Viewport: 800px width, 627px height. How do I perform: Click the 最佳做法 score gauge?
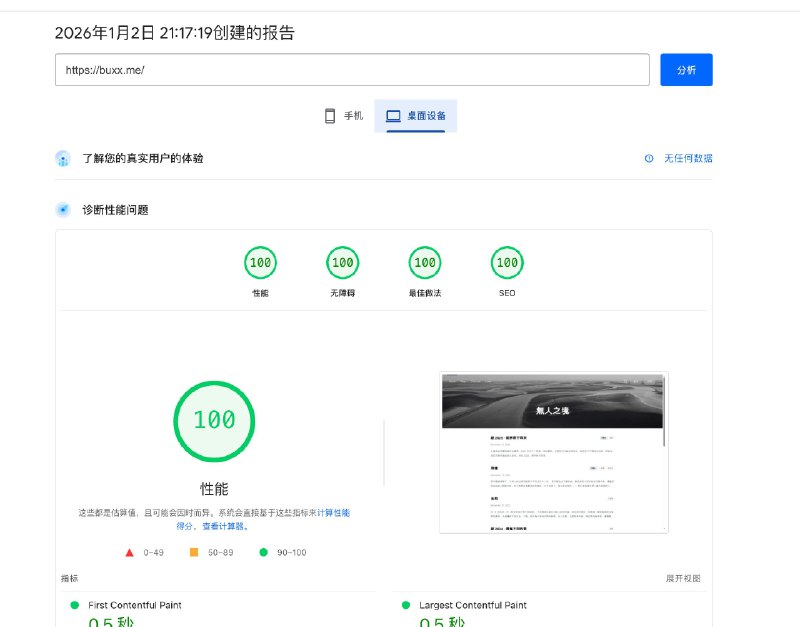(x=425, y=263)
